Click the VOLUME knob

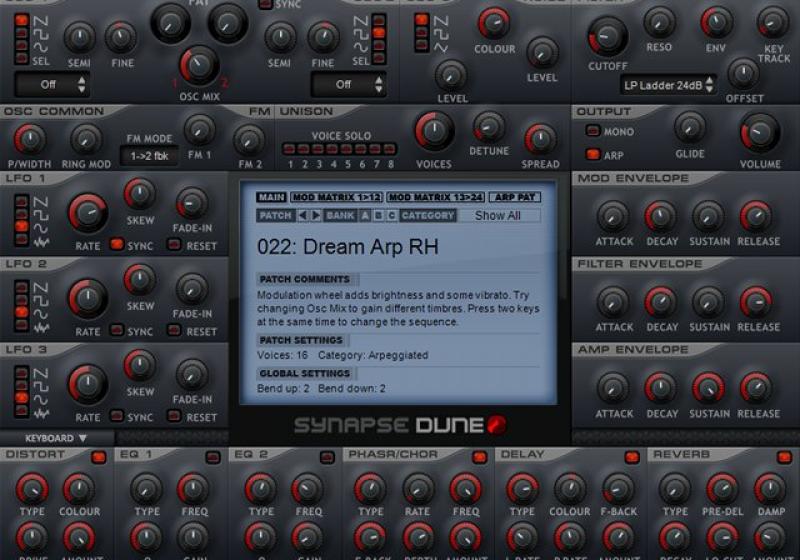(x=760, y=133)
